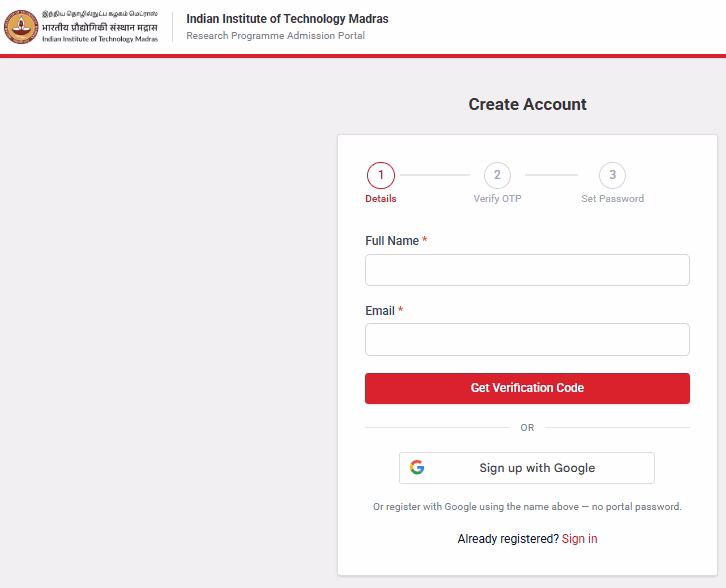Click the IIT Madras logo emblem

[21, 27]
